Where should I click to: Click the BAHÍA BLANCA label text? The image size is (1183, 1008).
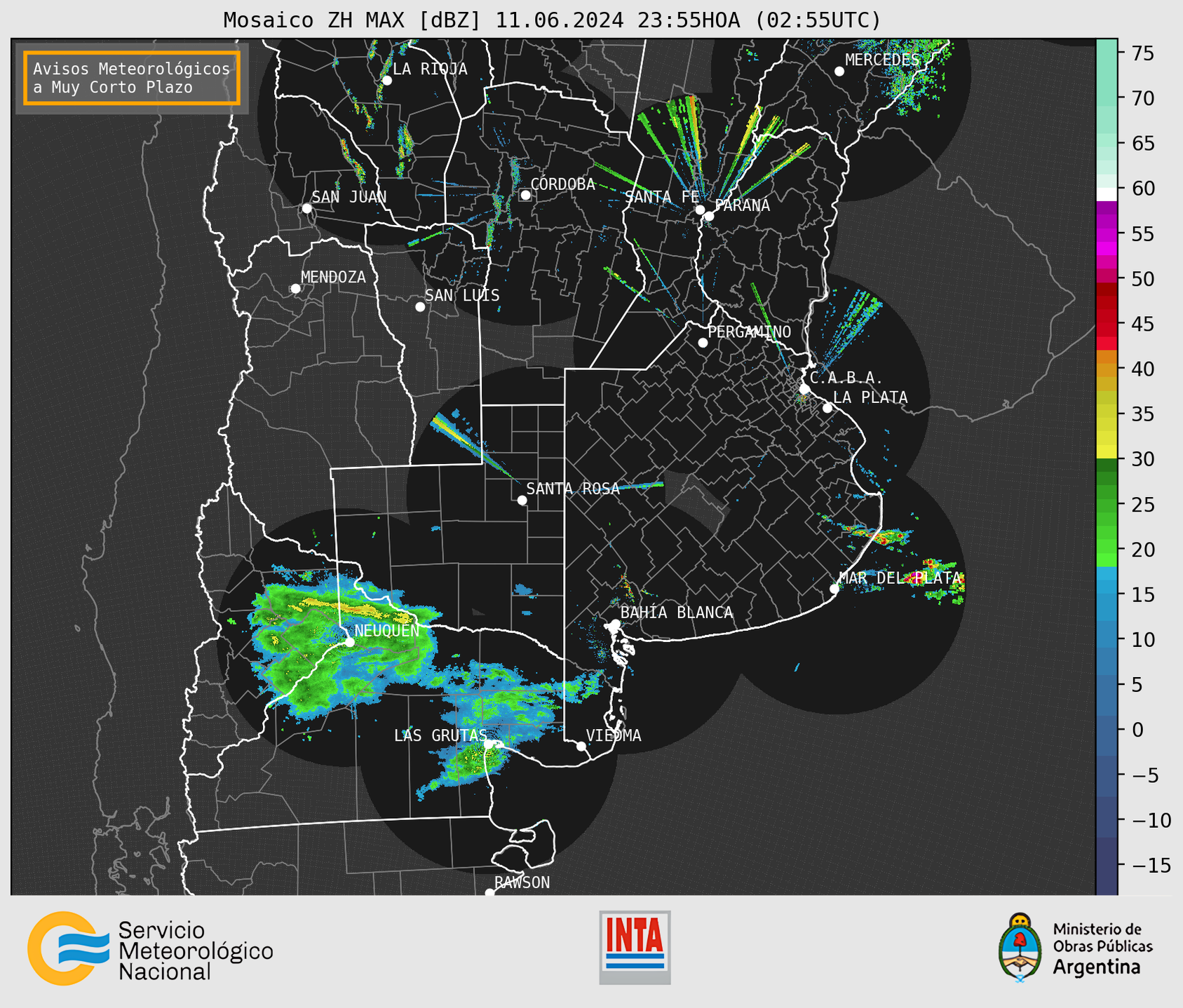coord(677,613)
